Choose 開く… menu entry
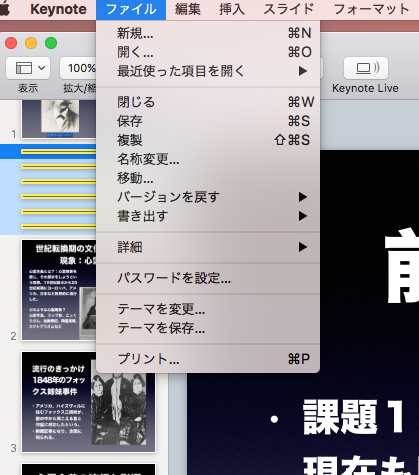This screenshot has height=475, width=419. tap(208, 52)
